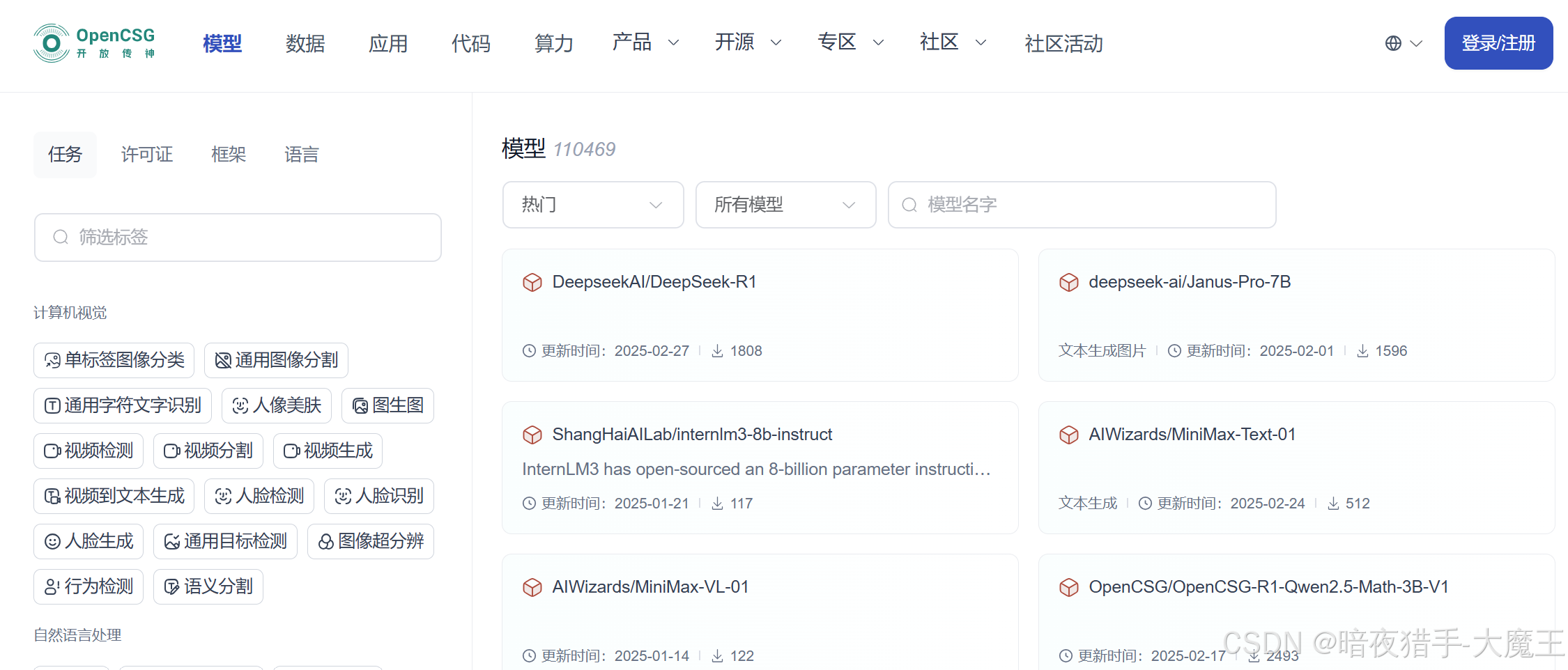
Task: Expand the 社区 navigation menu
Action: (x=953, y=42)
